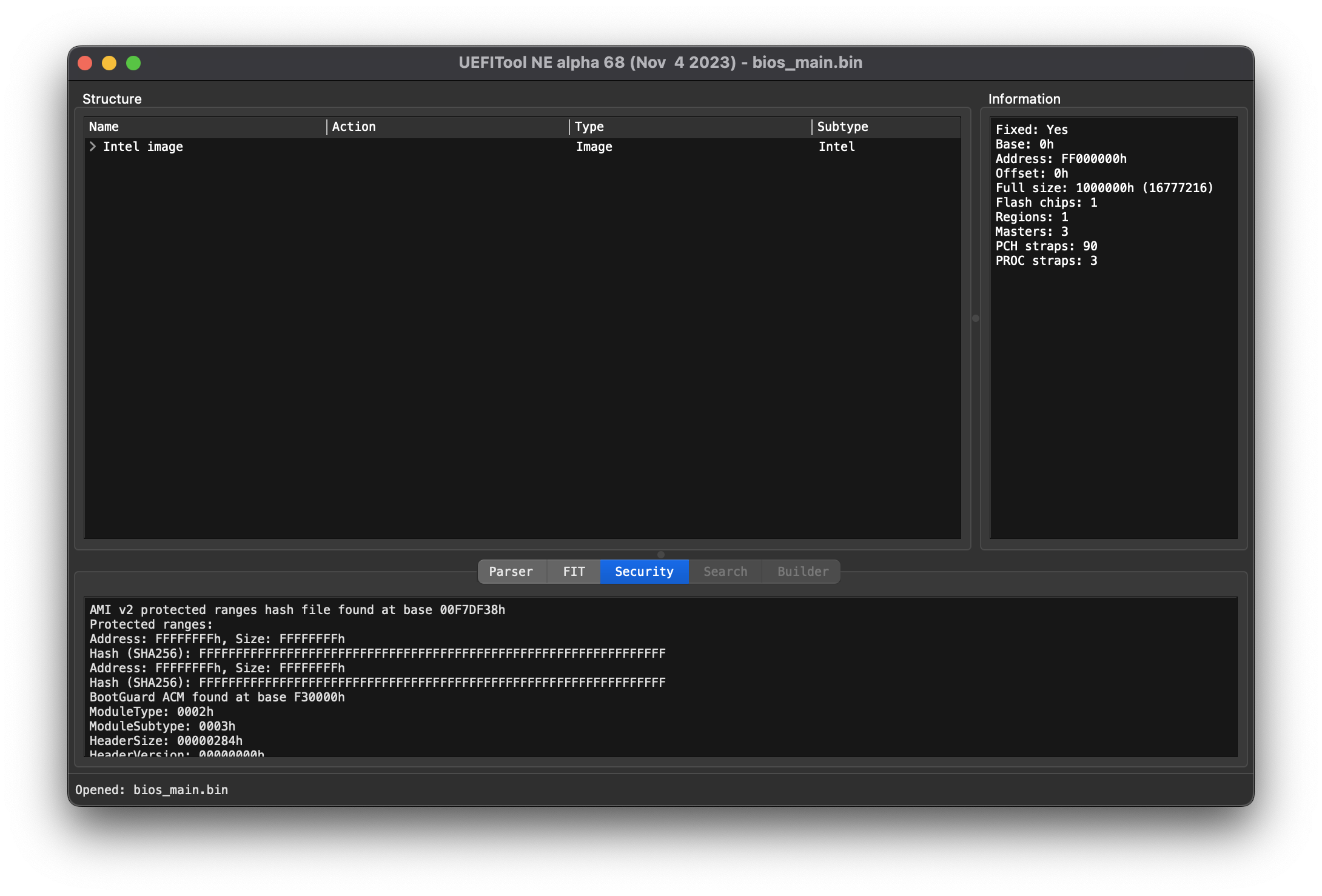
Task: Click the 'PCH straps: 90' line
Action: 1046,246
